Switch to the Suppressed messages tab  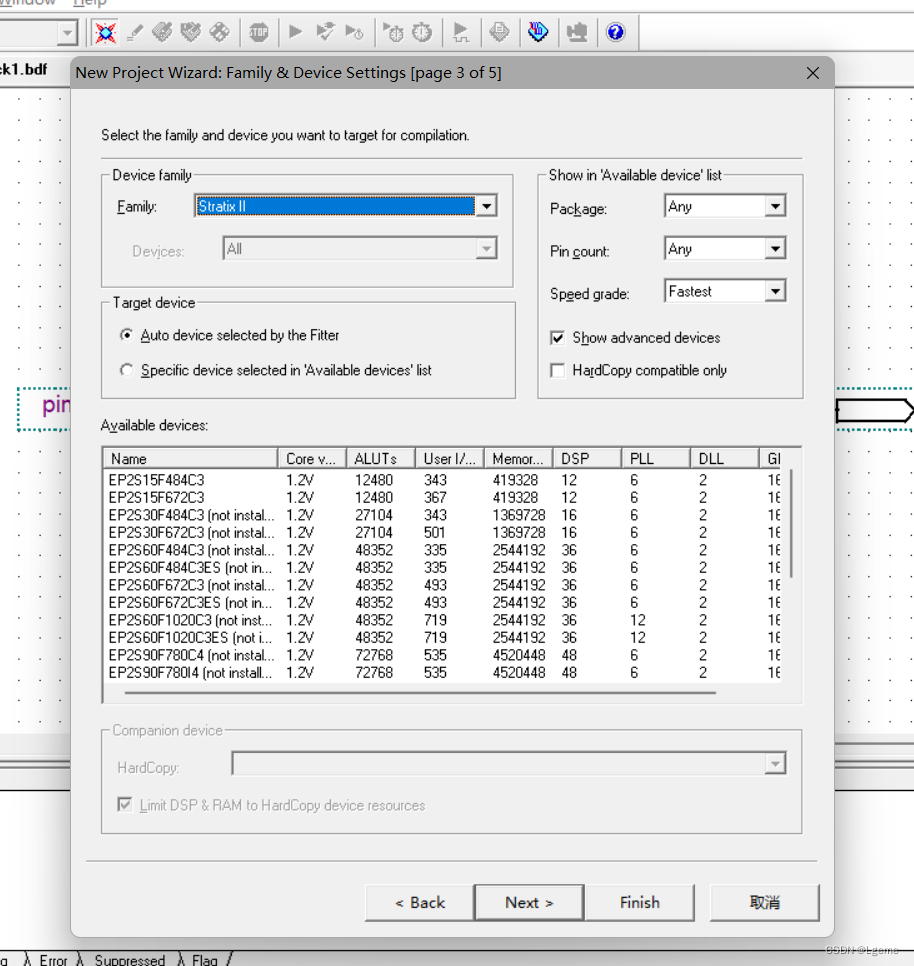click(129, 959)
